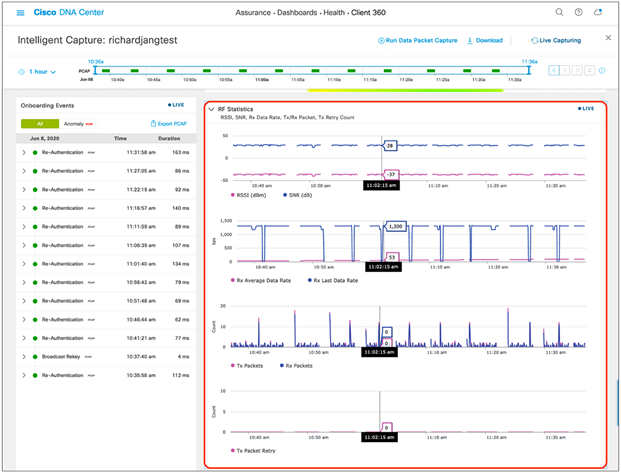Click the 10:41:21 am event time

coord(141,338)
